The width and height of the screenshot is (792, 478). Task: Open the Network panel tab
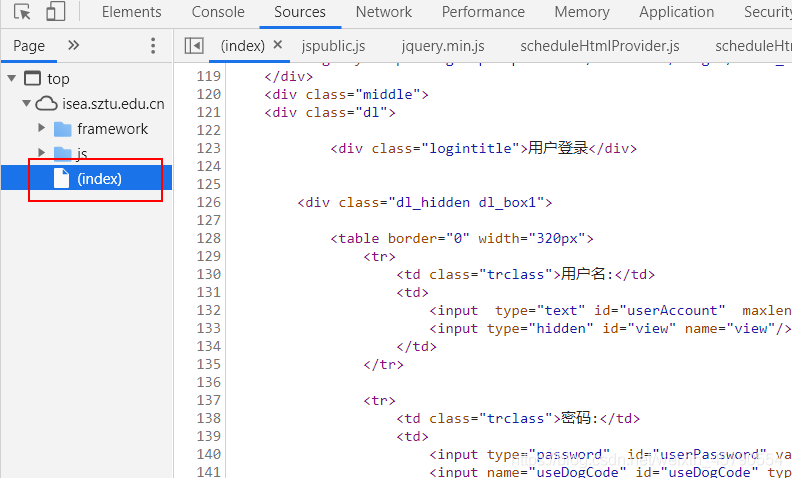click(384, 13)
